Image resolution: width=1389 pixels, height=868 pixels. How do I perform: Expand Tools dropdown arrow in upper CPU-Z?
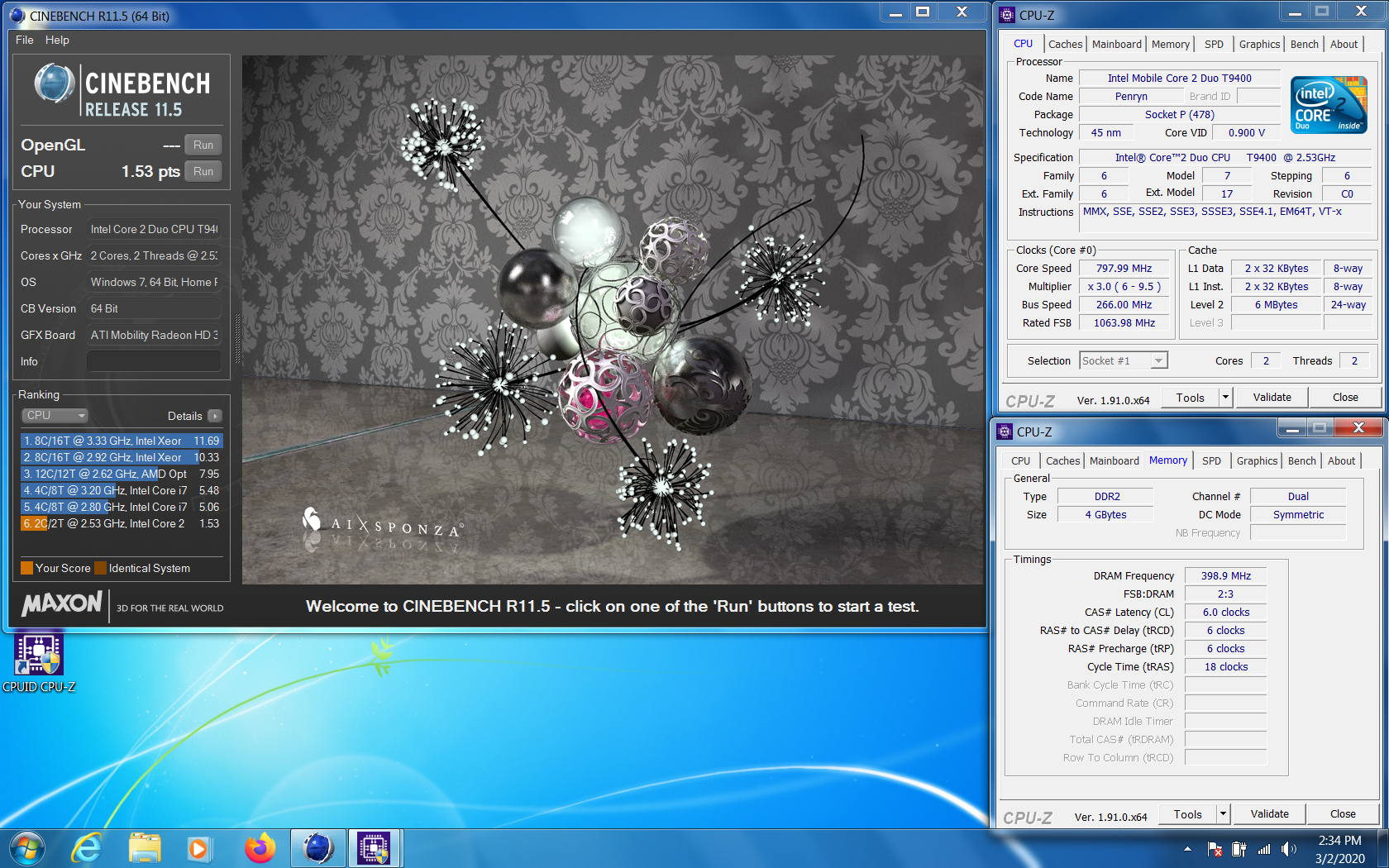click(1225, 398)
